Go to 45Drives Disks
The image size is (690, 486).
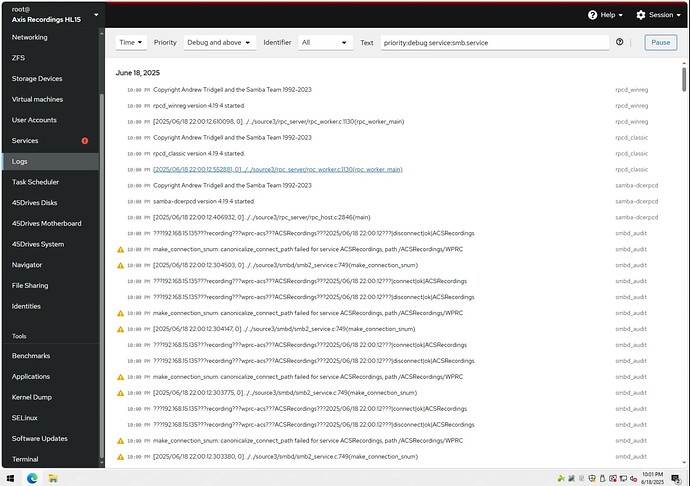(x=50, y=203)
